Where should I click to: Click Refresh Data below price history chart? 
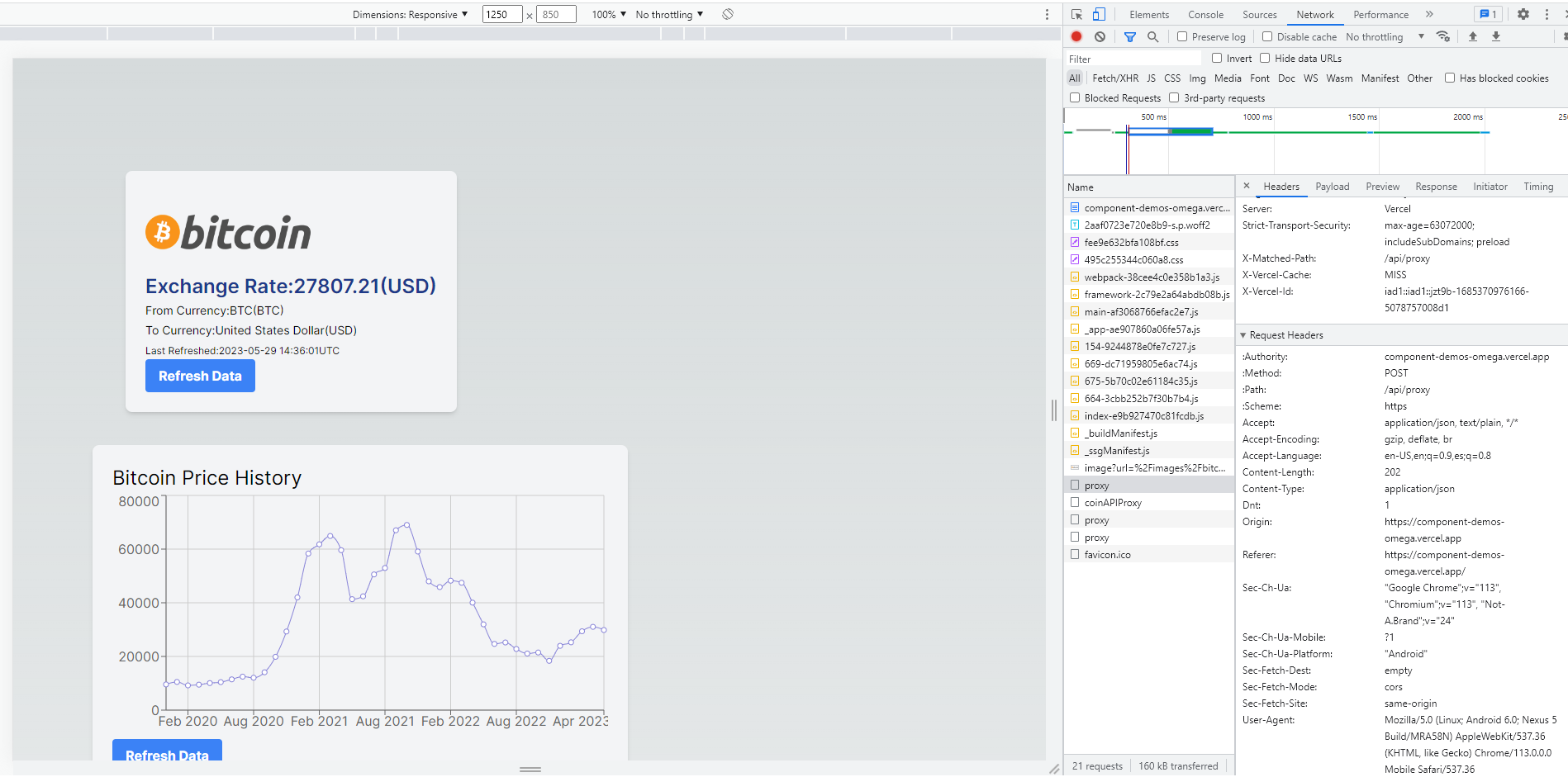point(167,751)
